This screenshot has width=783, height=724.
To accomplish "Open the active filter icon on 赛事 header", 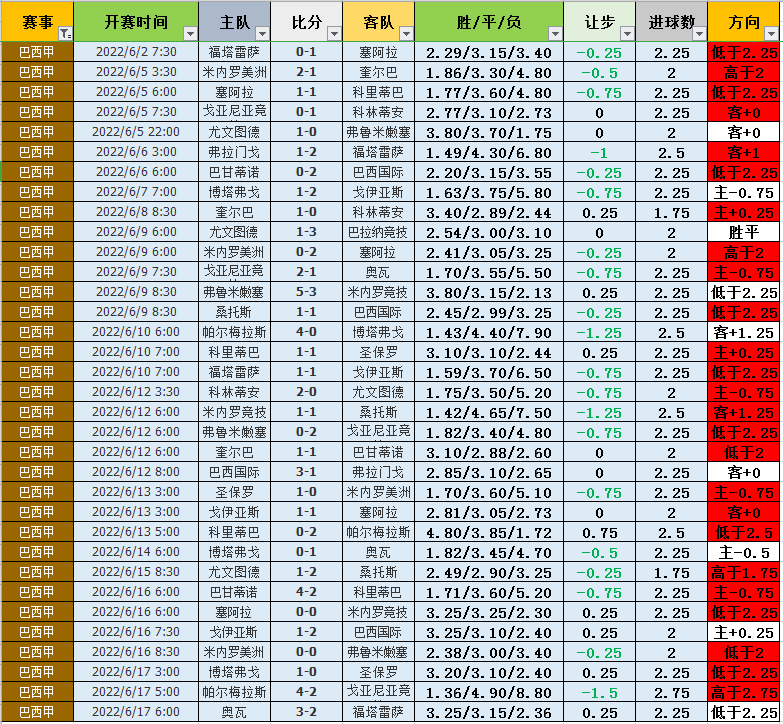I will tap(64, 34).
